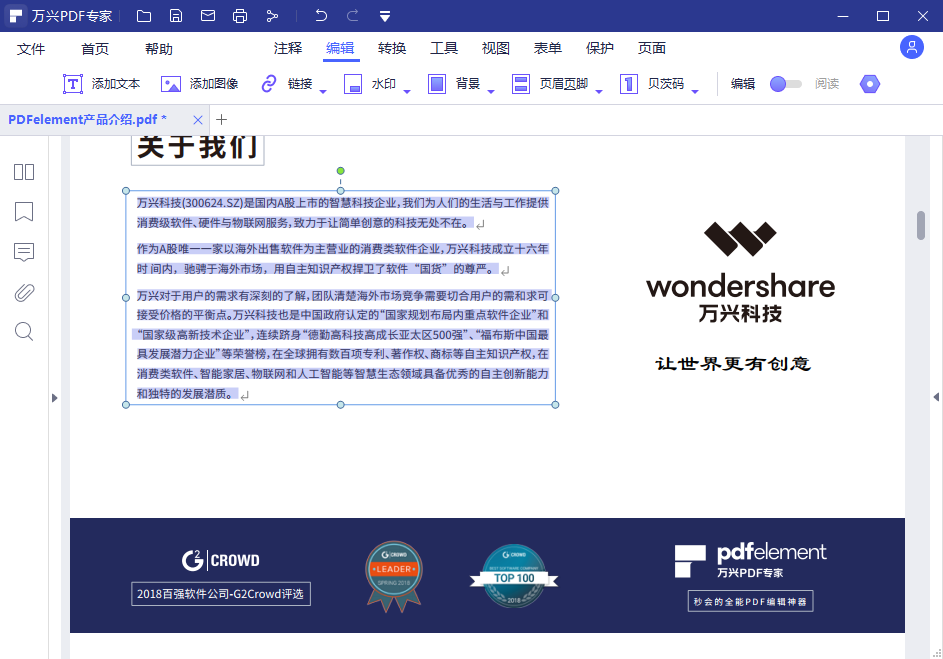The width and height of the screenshot is (943, 659).
Task: Click the share icon in title bar
Action: pyautogui.click(x=272, y=16)
